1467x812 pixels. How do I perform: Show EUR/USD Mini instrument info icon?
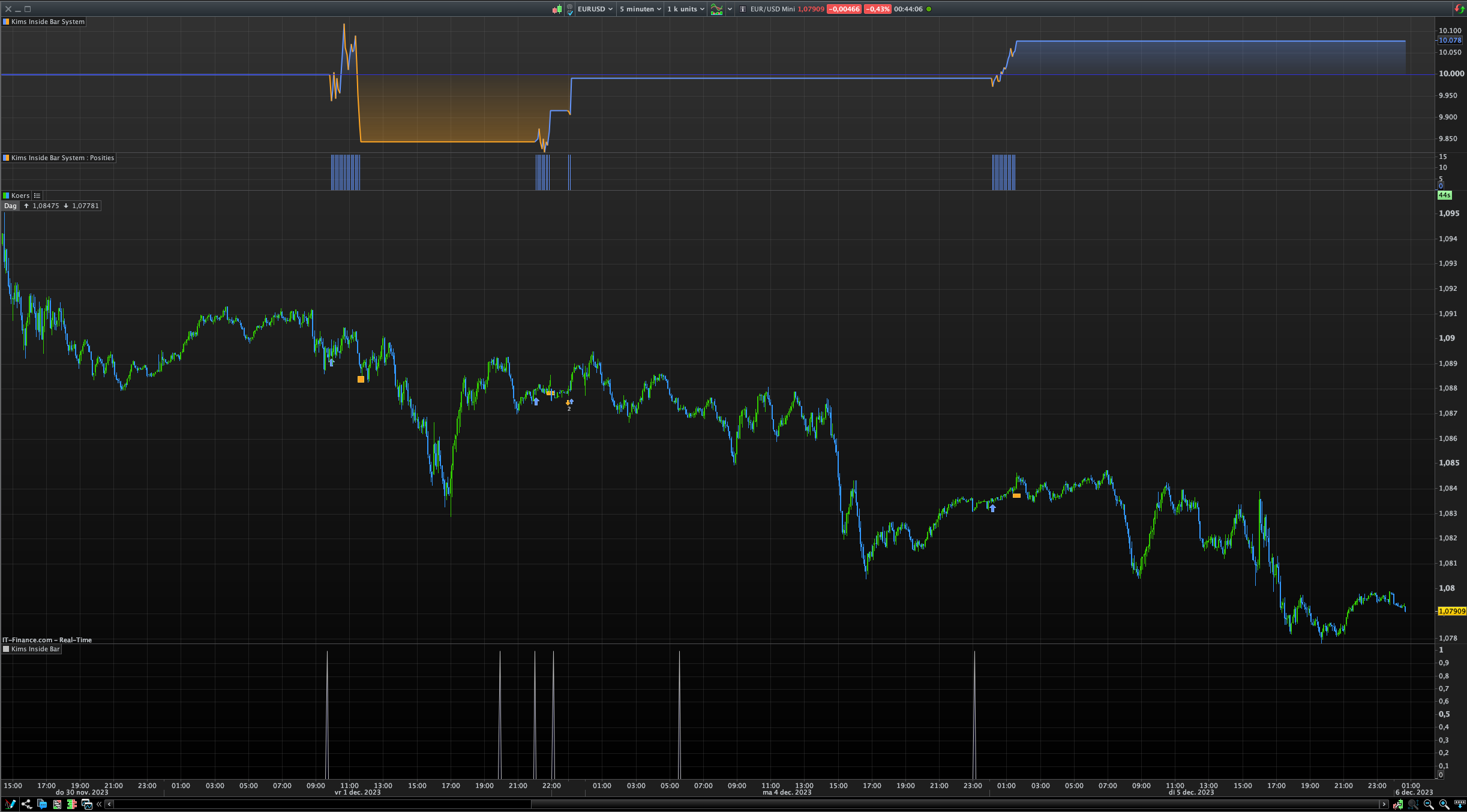pyautogui.click(x=743, y=9)
